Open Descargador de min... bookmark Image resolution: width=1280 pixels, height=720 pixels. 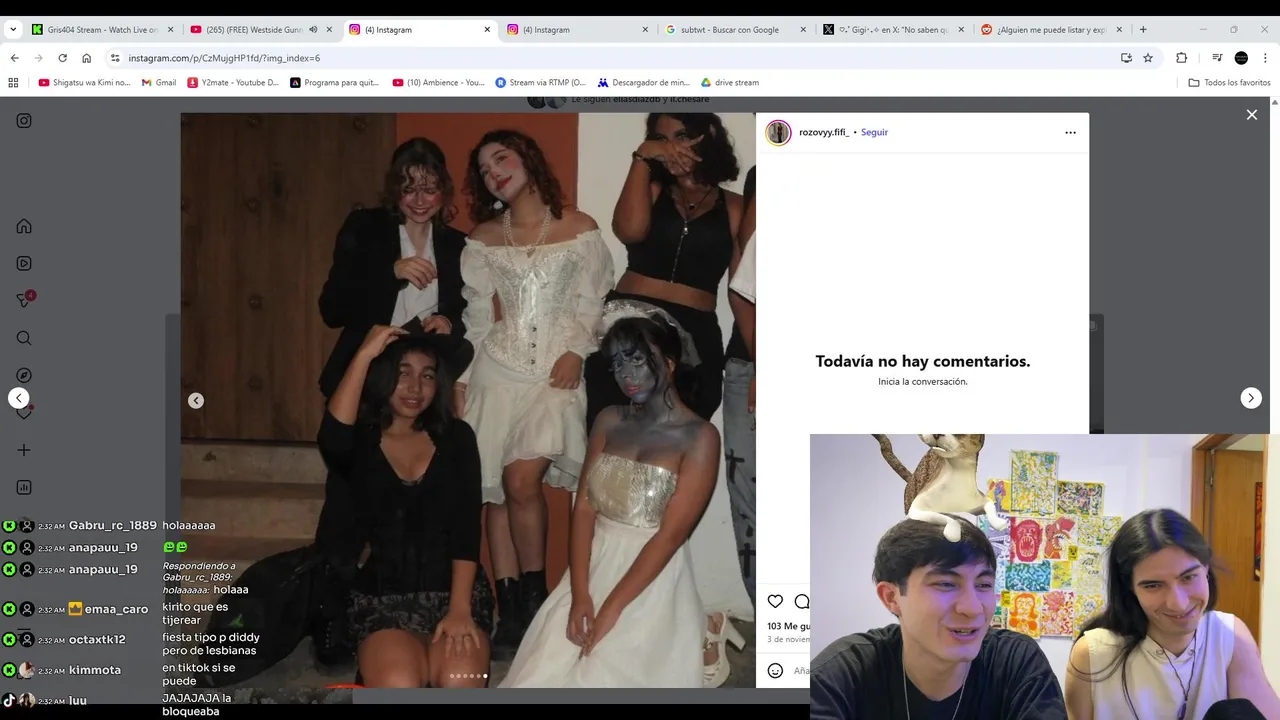pyautogui.click(x=644, y=82)
